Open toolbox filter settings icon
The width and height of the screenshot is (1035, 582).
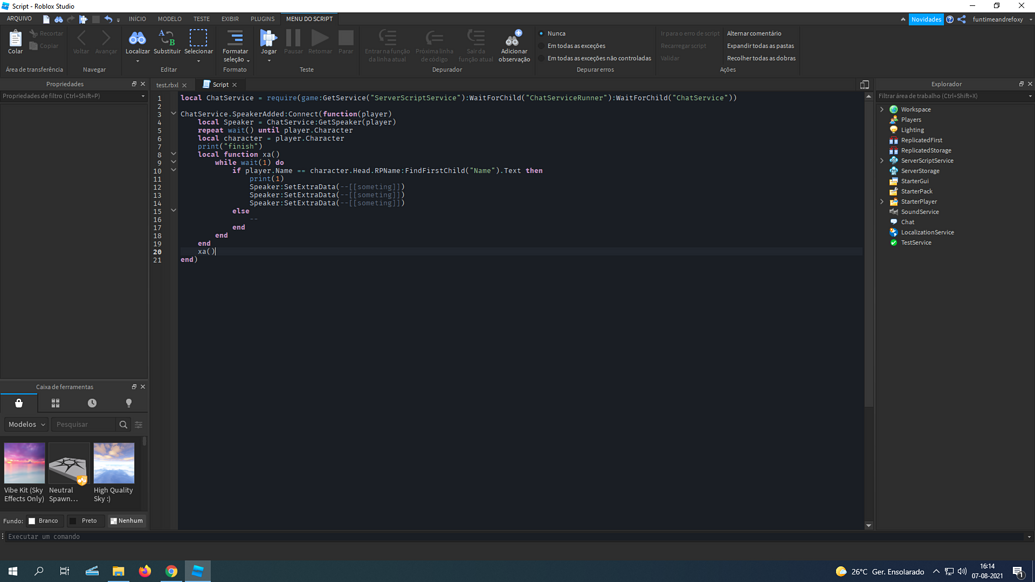pos(139,424)
